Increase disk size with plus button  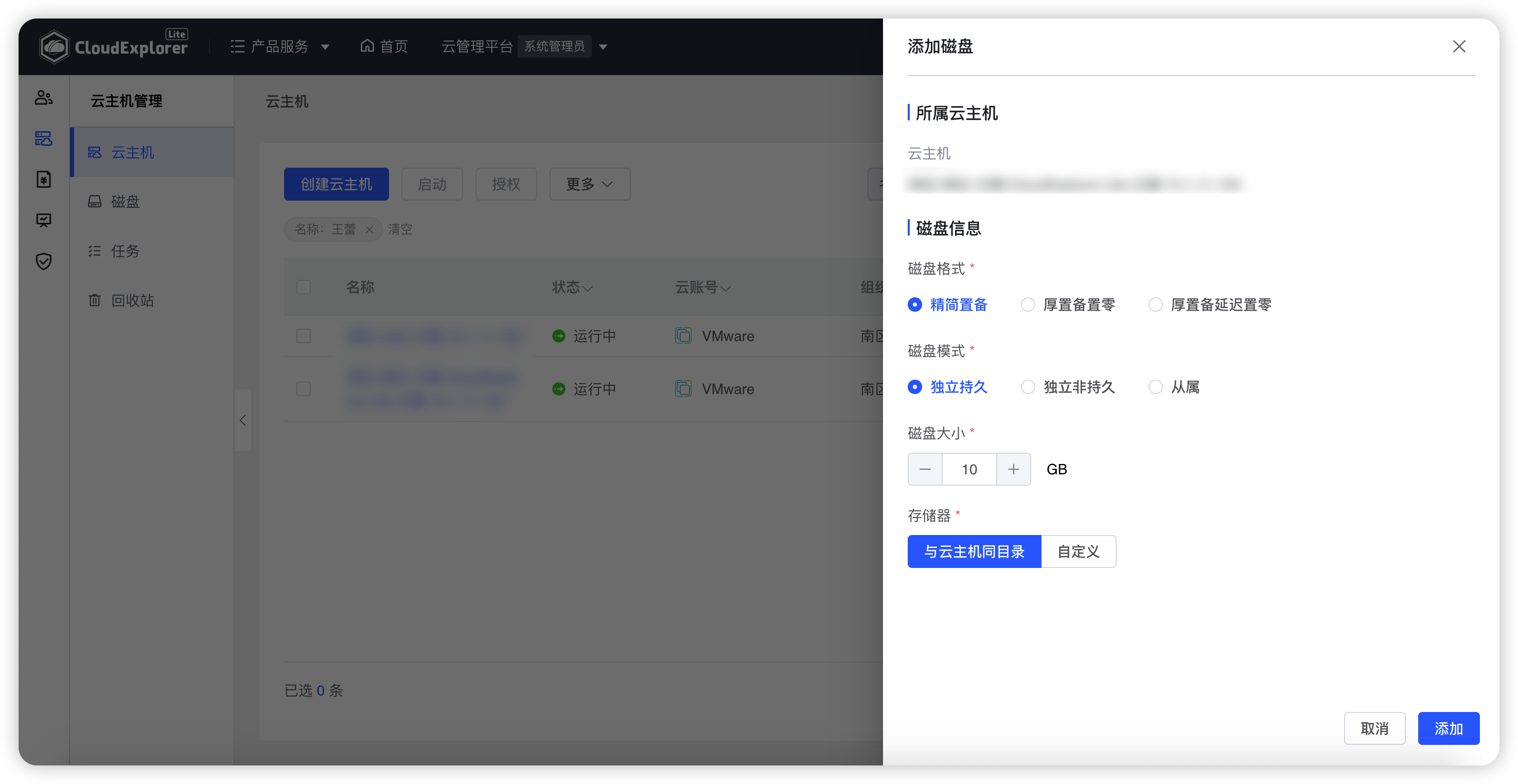1014,469
